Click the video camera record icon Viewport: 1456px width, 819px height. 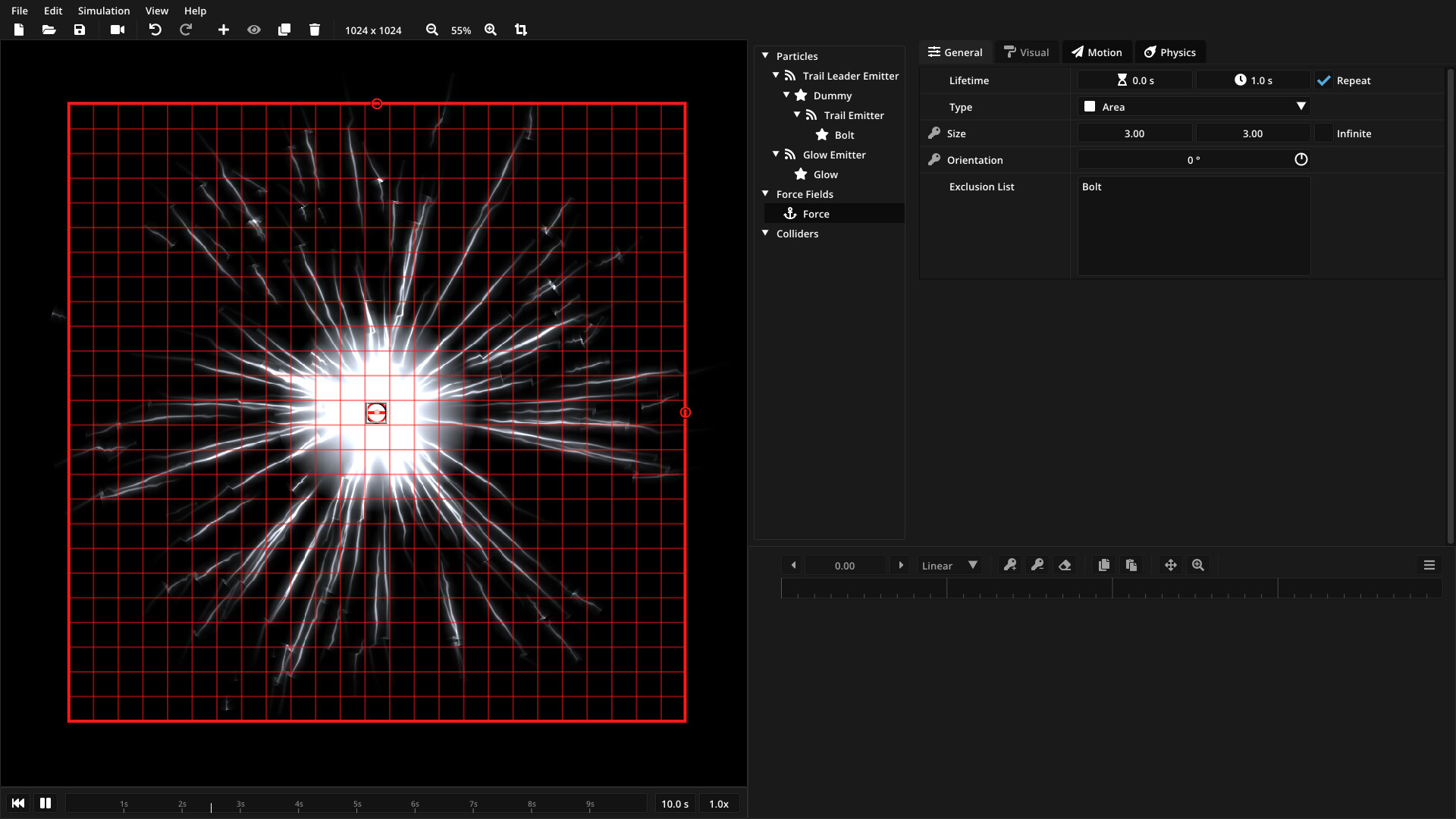tap(118, 30)
